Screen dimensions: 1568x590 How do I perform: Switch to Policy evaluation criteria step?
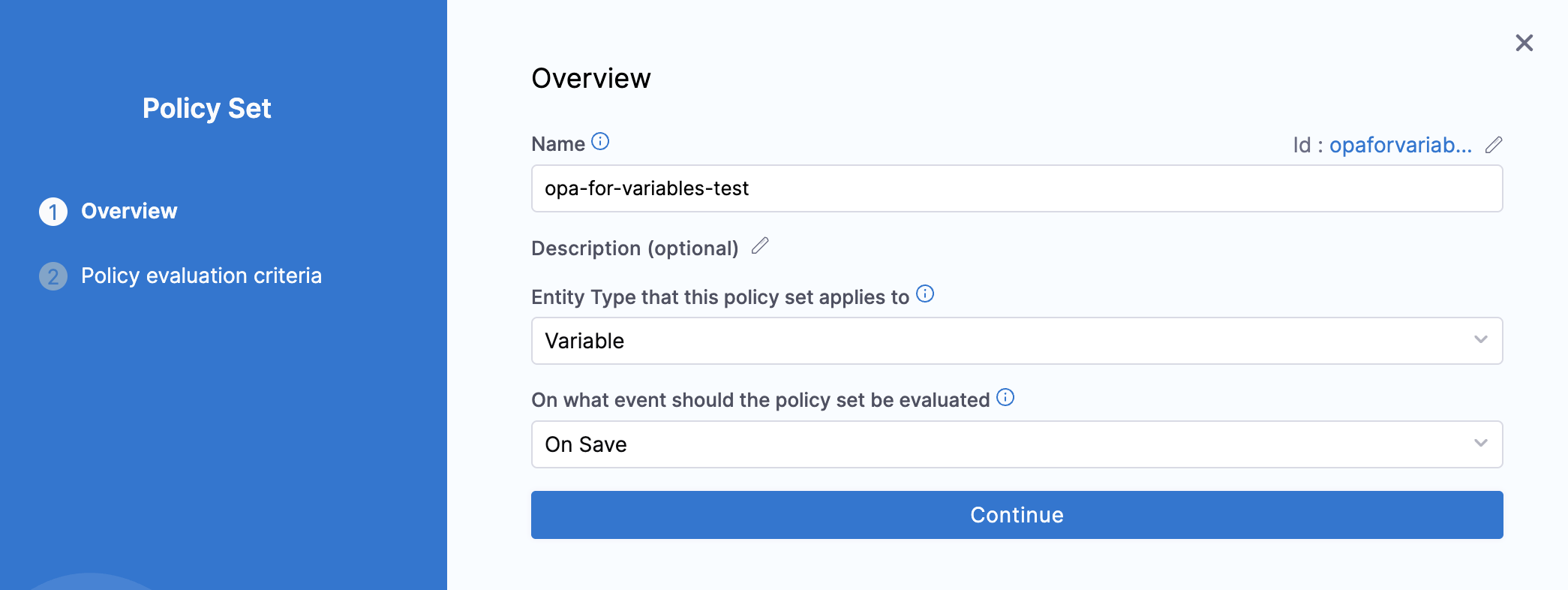(x=201, y=276)
